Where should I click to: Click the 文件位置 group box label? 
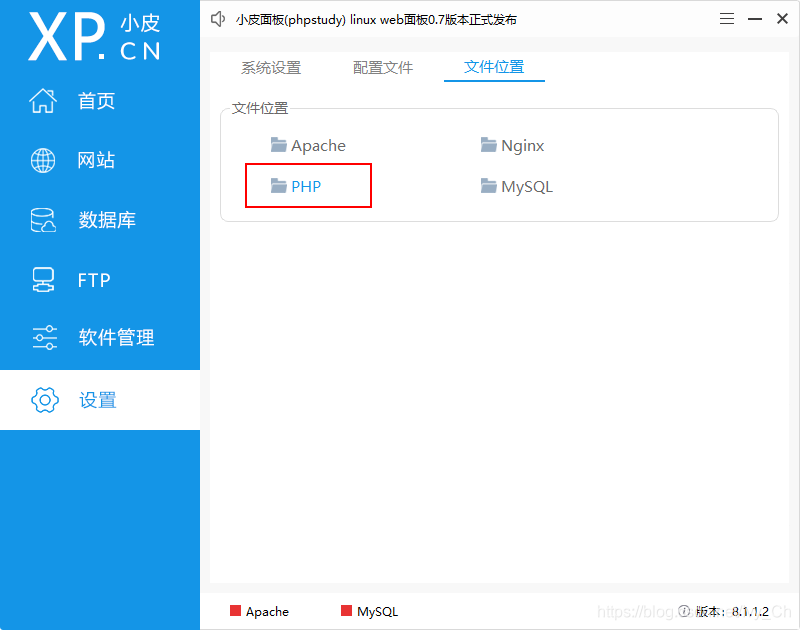coord(260,108)
